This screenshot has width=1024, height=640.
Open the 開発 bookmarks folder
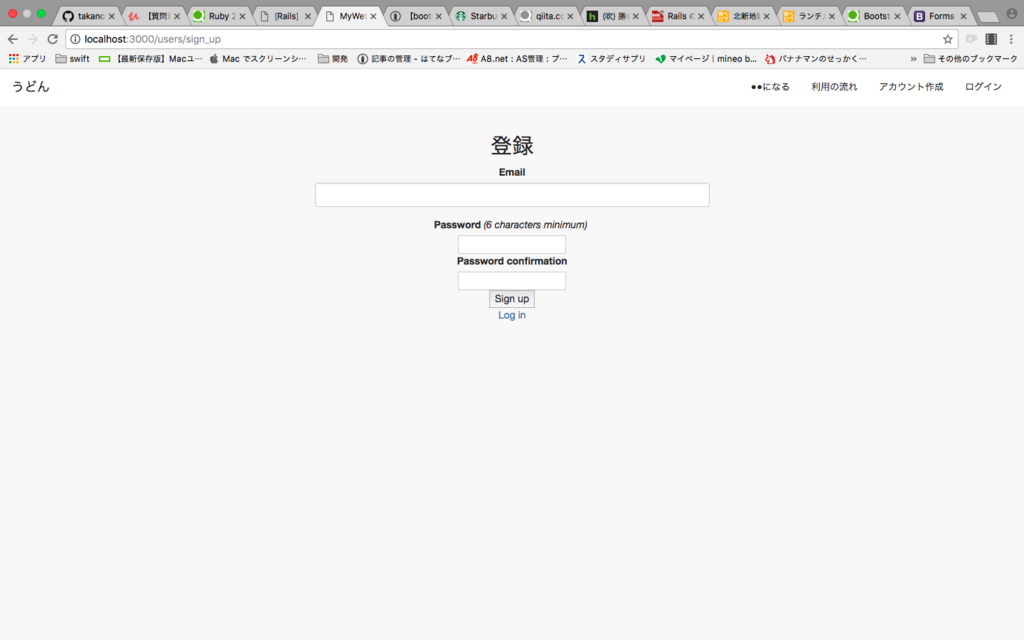(332, 59)
